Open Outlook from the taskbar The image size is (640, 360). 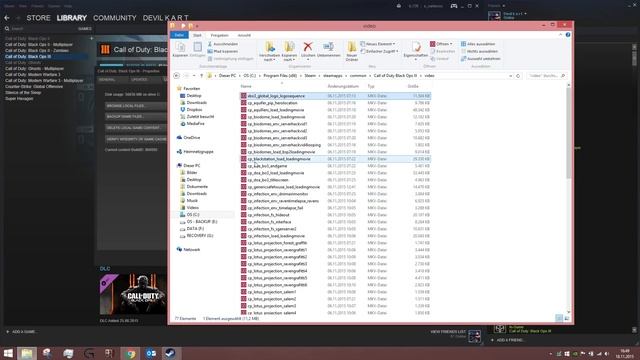click(x=151, y=353)
